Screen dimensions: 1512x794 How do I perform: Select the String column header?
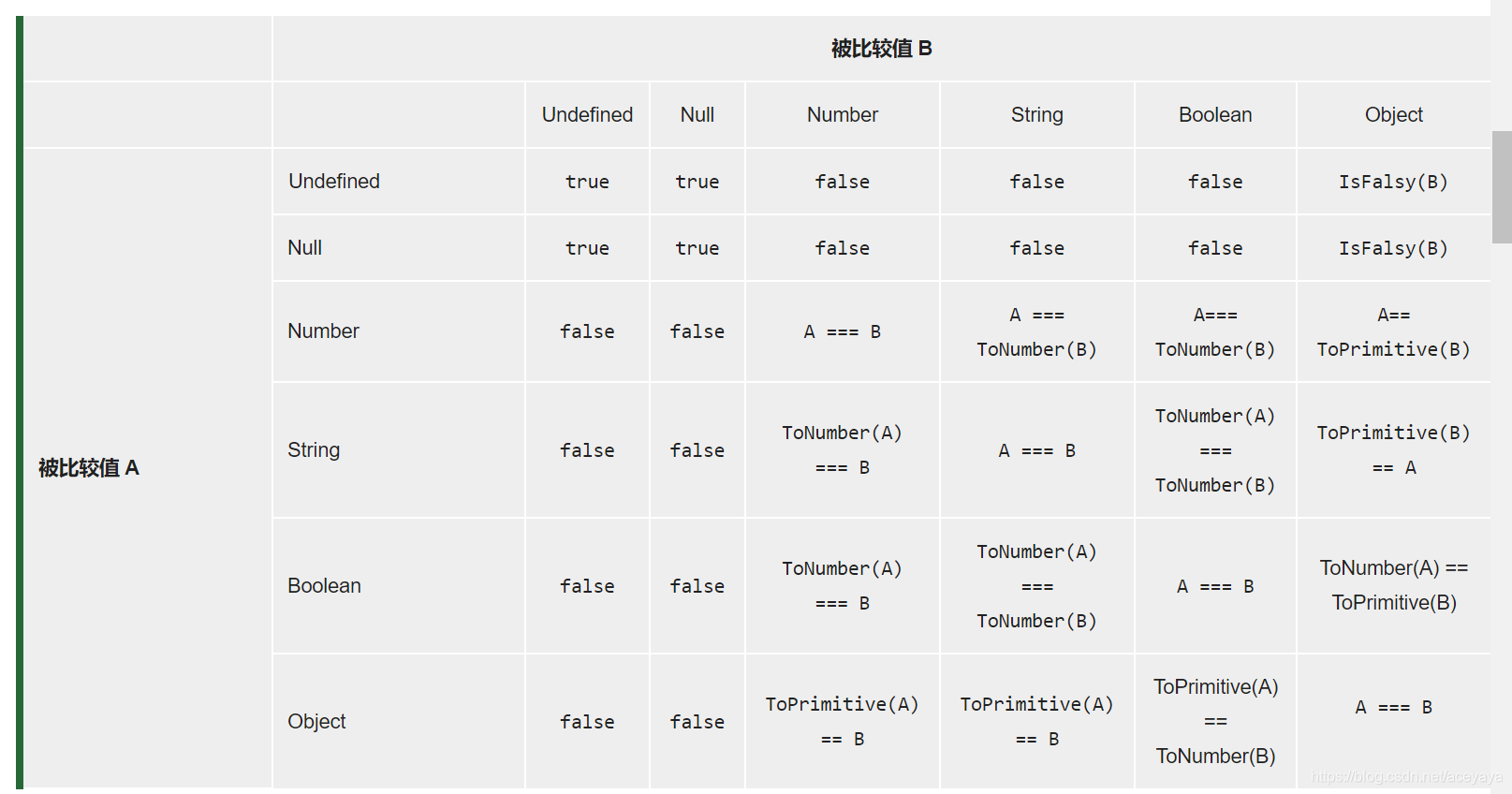(1037, 115)
